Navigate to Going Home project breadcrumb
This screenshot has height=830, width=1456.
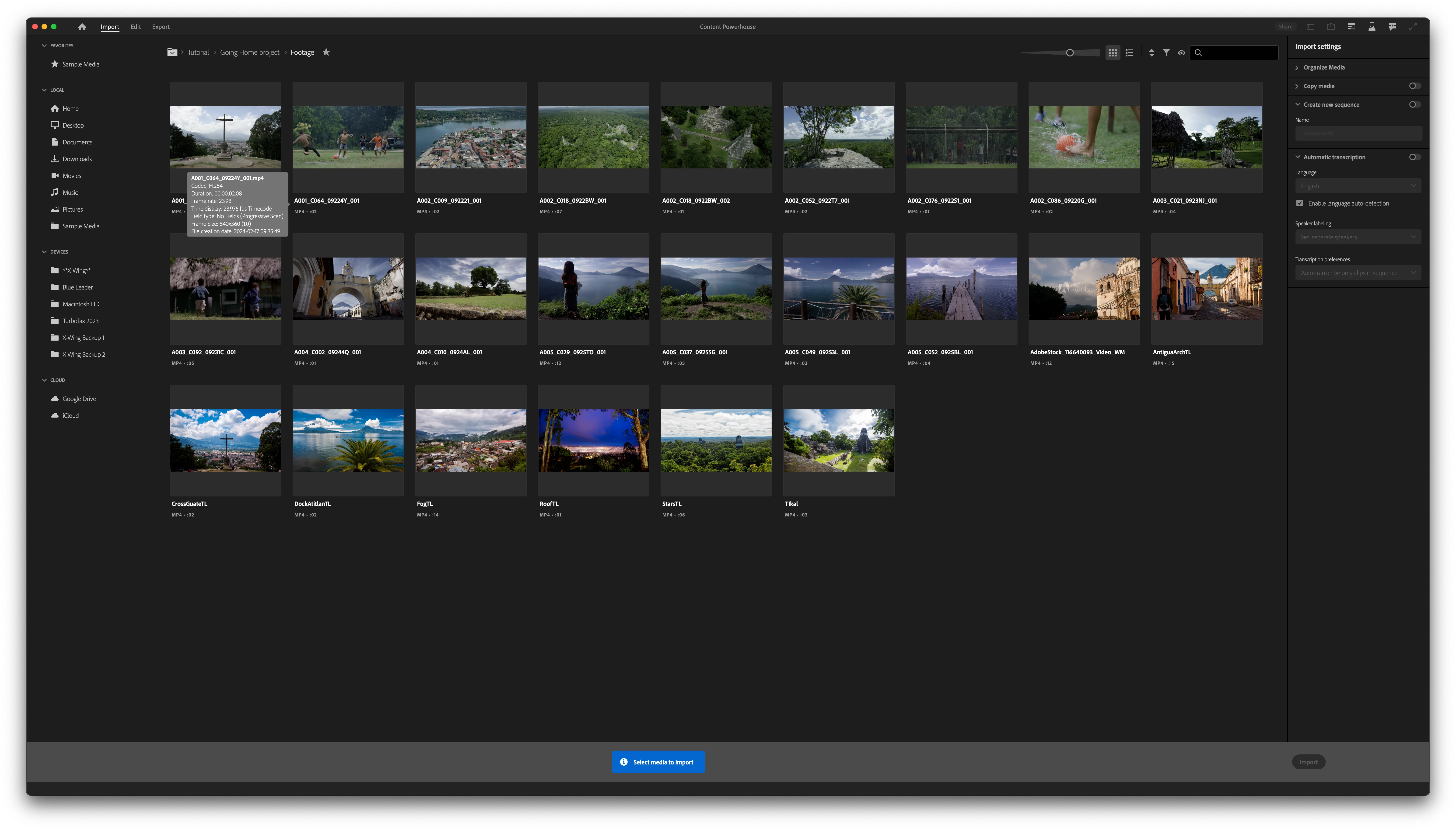(250, 52)
